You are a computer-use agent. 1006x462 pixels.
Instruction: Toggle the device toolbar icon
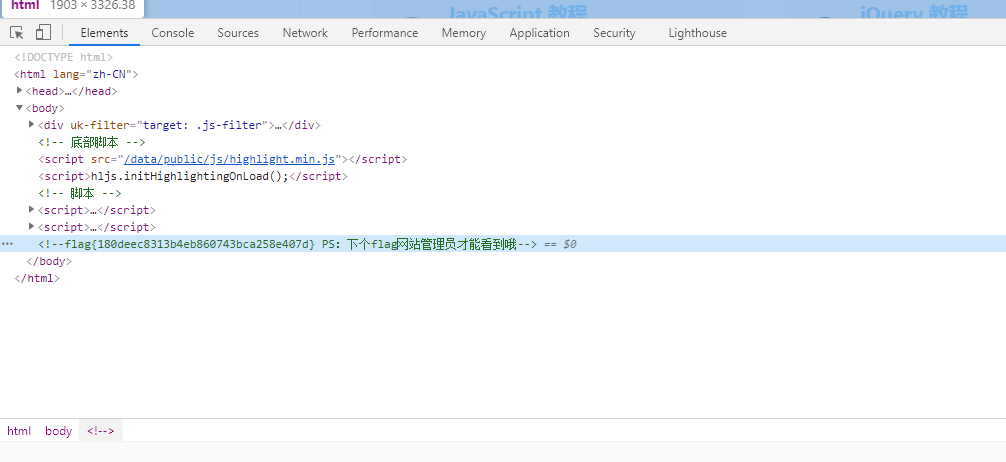pos(43,33)
